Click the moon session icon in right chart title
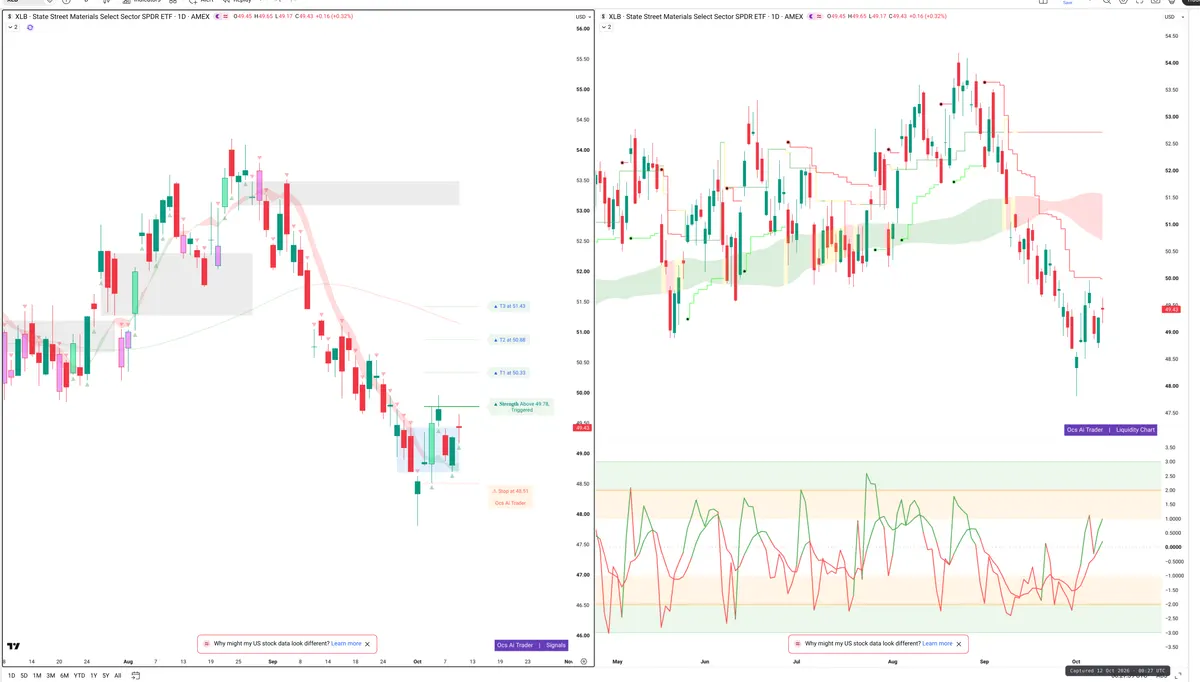 click(811, 17)
